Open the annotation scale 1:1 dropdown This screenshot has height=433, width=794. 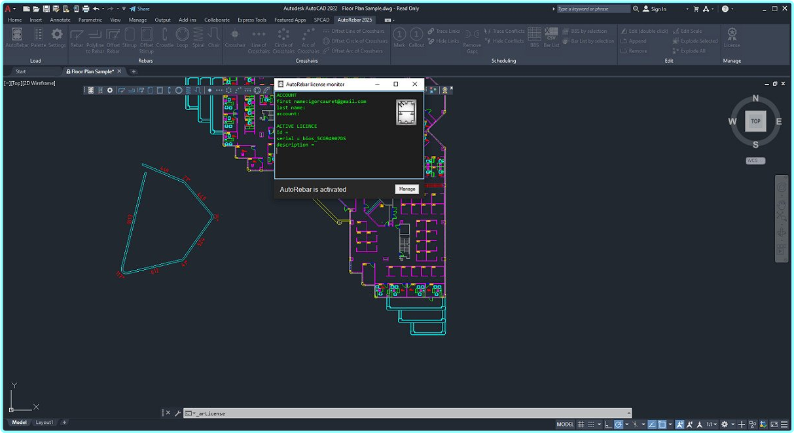[x=711, y=424]
